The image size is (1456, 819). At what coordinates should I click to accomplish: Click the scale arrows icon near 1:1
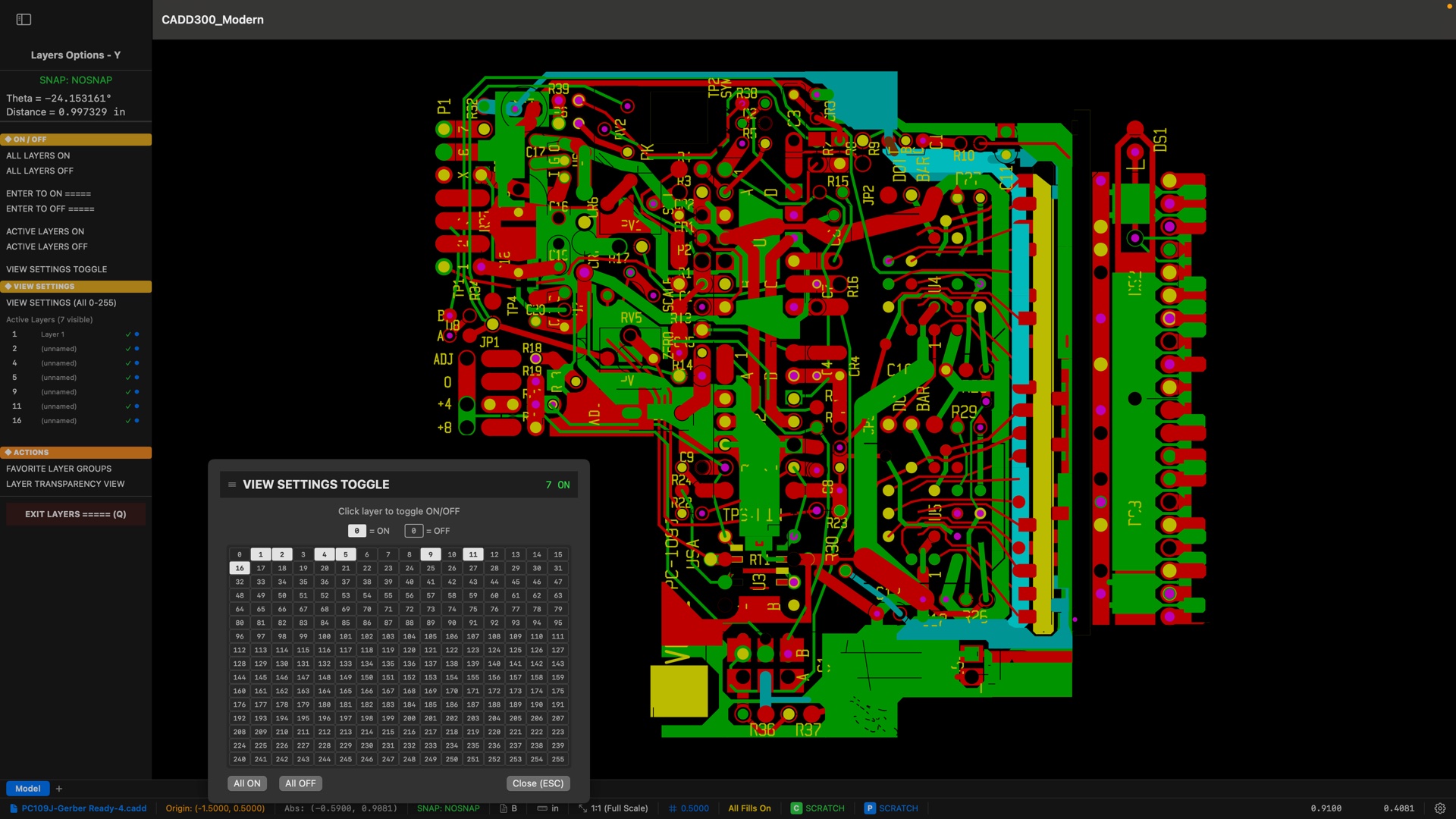[x=582, y=808]
